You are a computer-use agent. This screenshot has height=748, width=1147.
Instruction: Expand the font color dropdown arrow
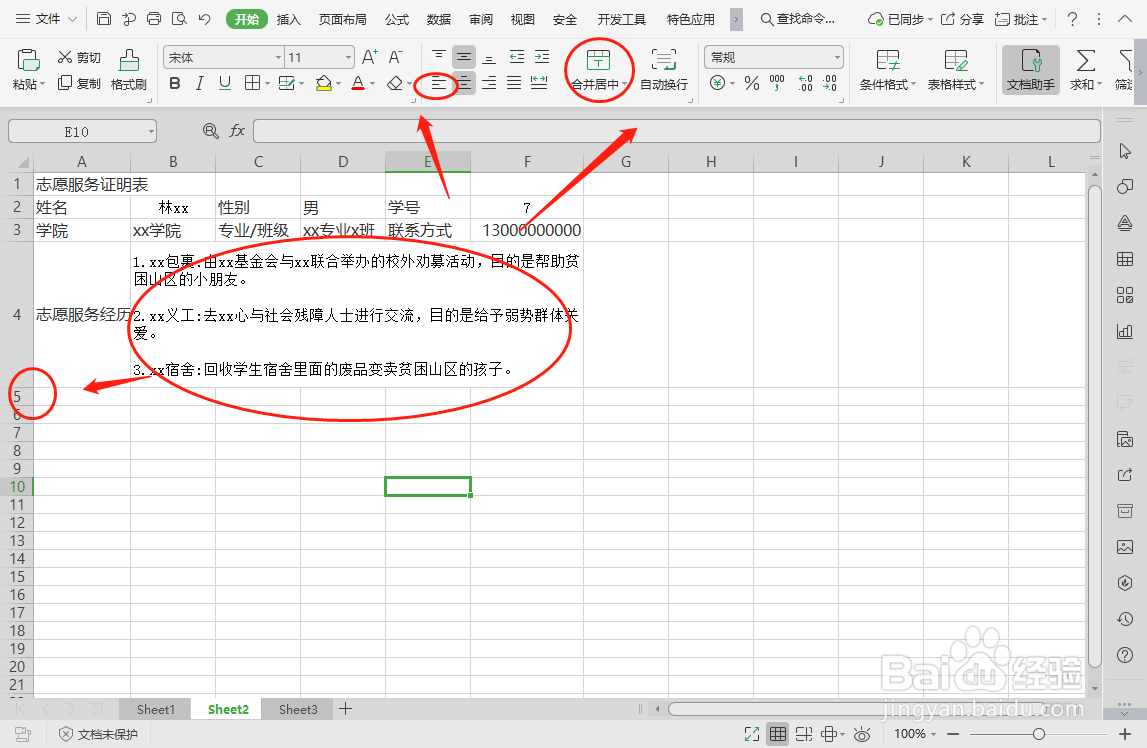click(x=372, y=84)
